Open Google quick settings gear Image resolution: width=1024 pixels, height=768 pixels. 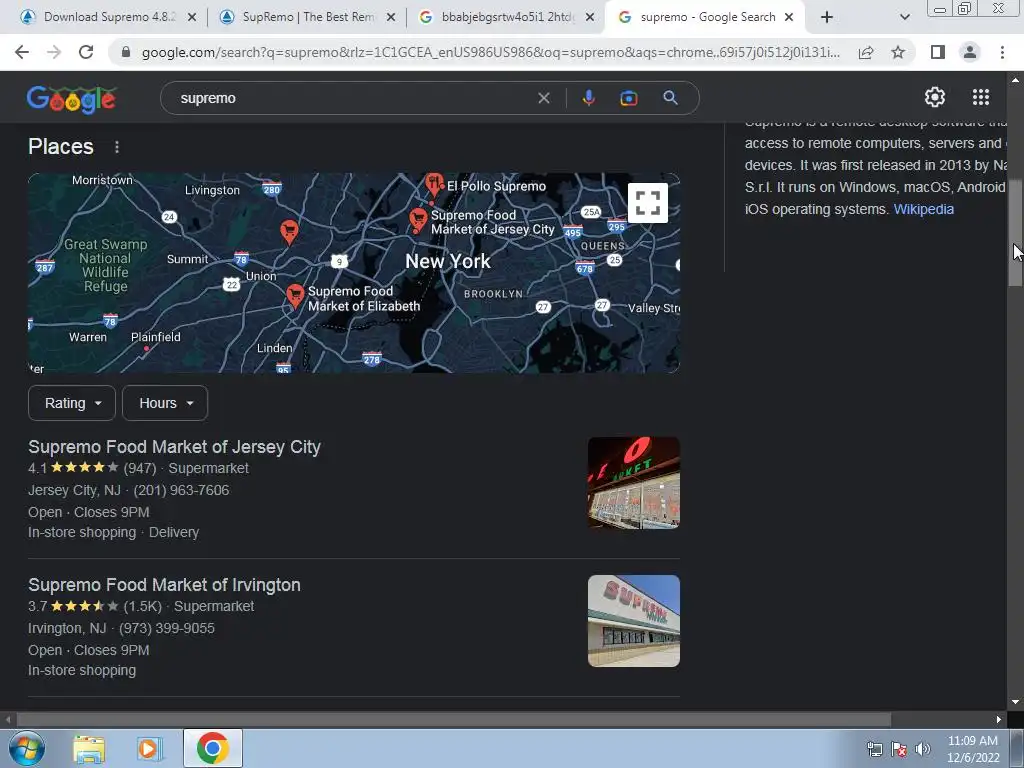coord(935,97)
